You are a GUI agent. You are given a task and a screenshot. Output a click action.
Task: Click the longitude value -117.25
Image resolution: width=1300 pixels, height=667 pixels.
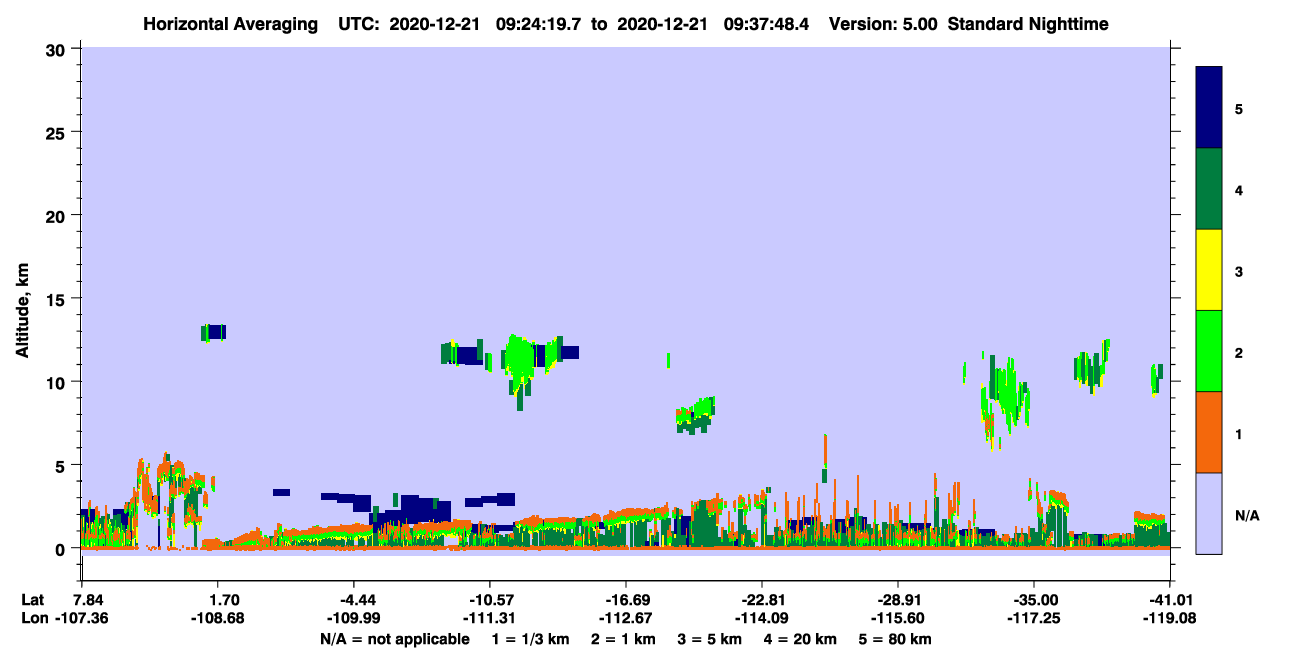coord(1033,618)
